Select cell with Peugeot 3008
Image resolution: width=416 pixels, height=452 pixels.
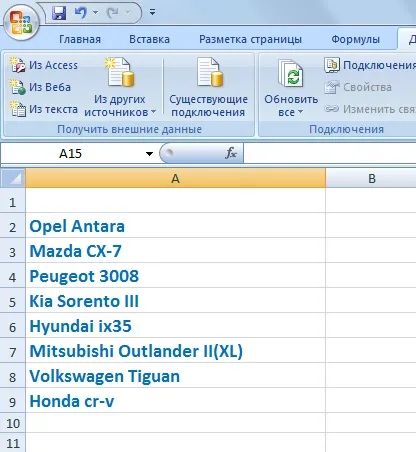click(x=175, y=276)
